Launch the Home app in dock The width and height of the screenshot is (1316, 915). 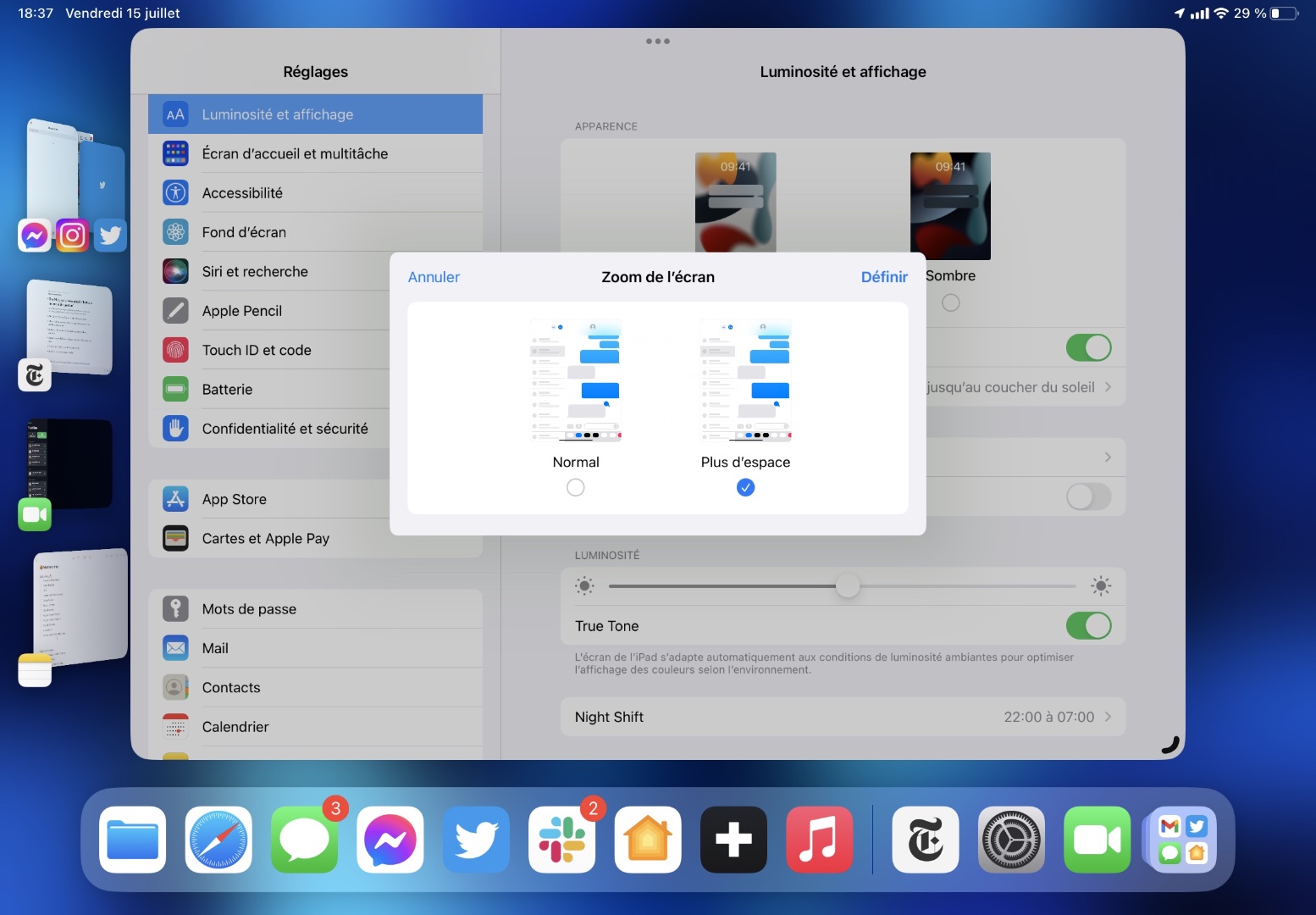click(648, 840)
